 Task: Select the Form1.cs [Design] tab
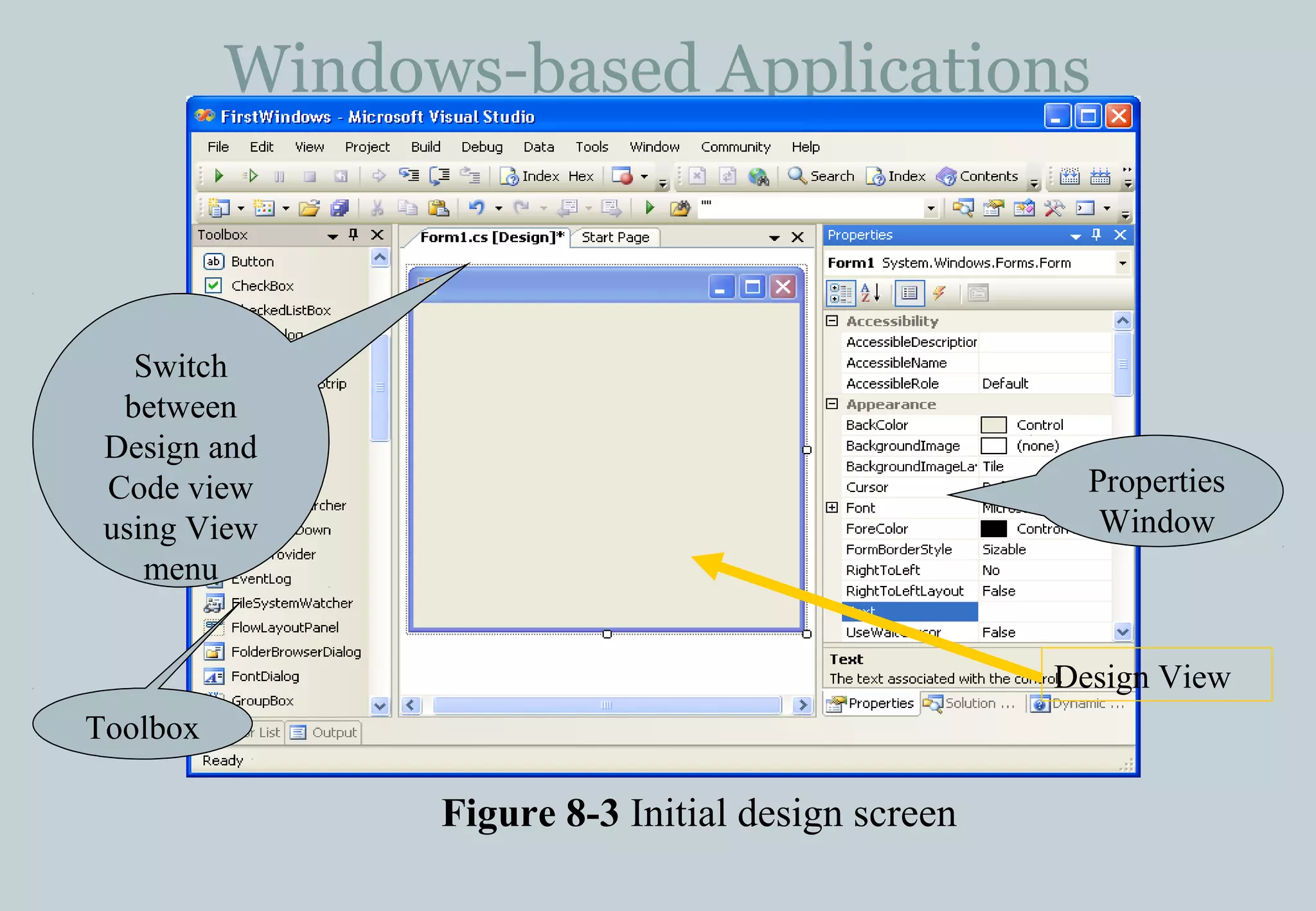tap(491, 237)
